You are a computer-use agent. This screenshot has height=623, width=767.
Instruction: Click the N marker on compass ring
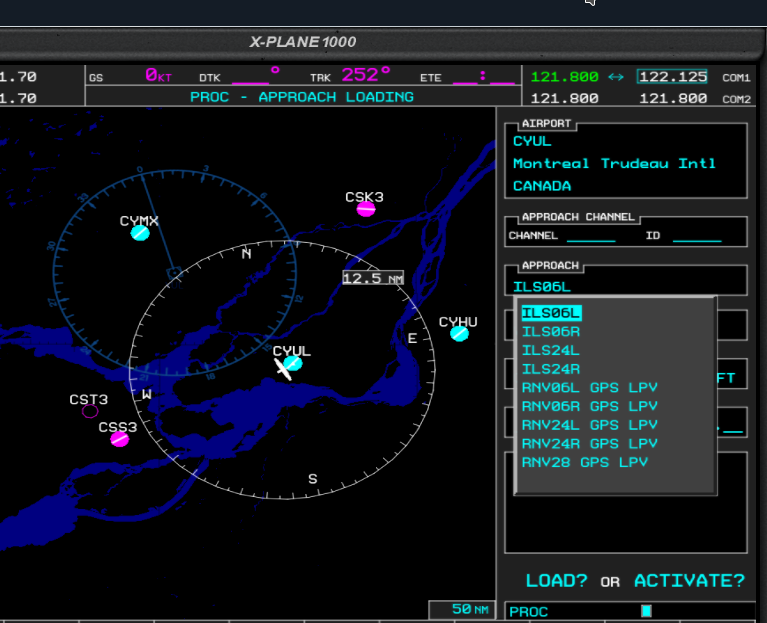[x=246, y=254]
